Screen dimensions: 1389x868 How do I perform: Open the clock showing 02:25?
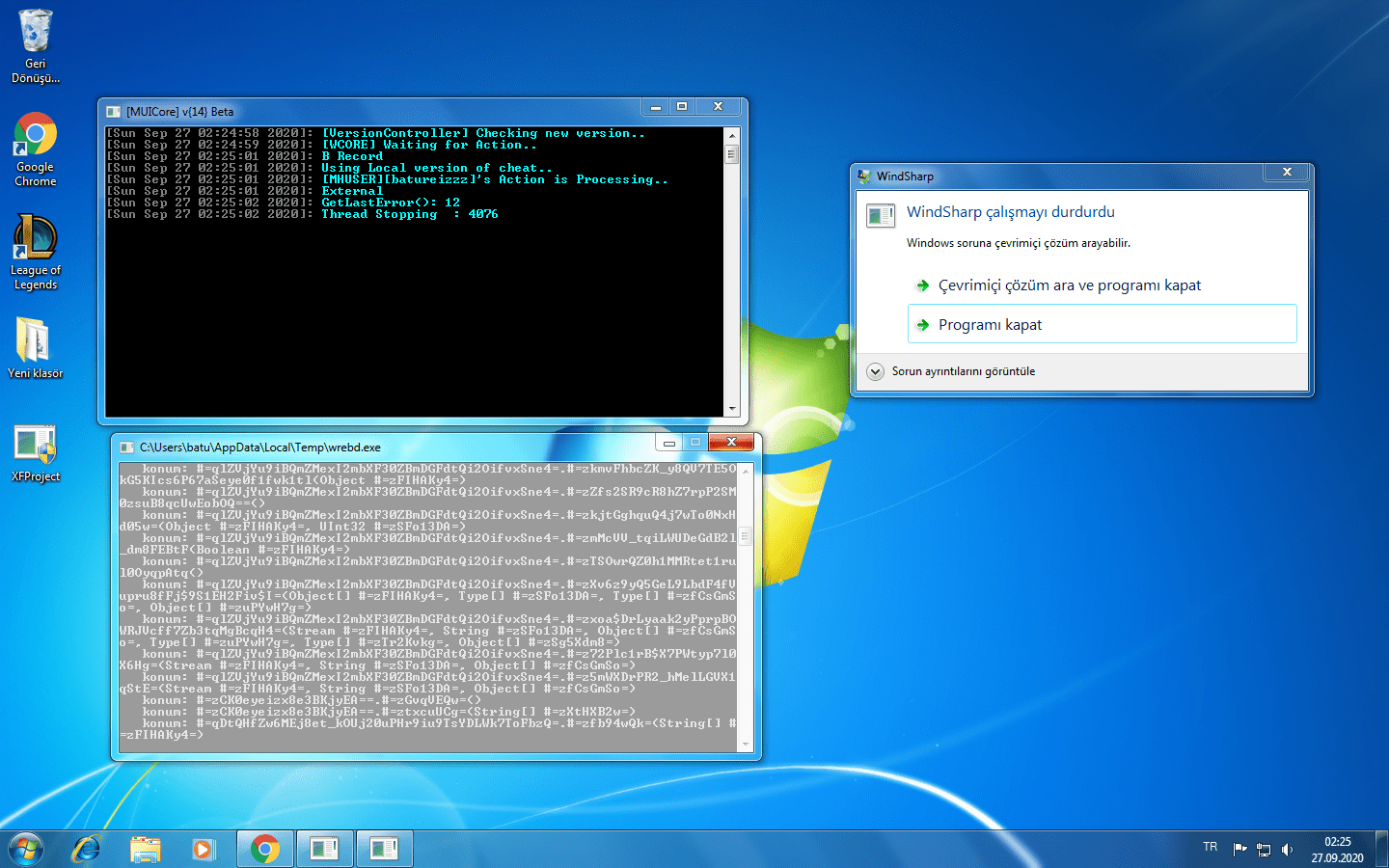pyautogui.click(x=1337, y=850)
